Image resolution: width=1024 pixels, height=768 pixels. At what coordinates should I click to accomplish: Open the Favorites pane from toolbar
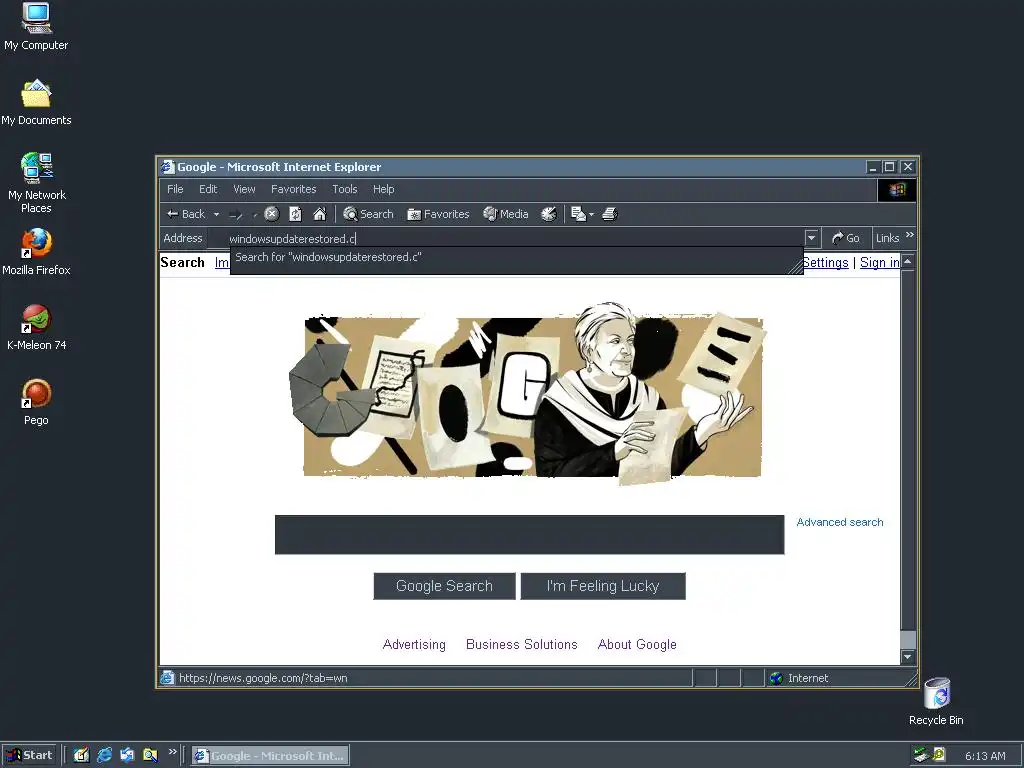point(438,214)
